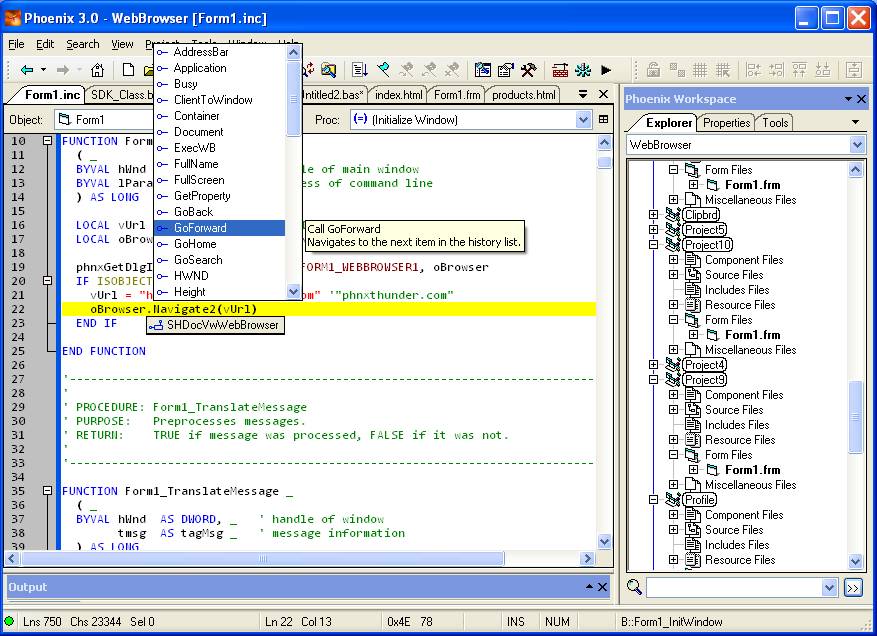
Task: Click the split view icon beside Proc combo
Action: coord(603,119)
